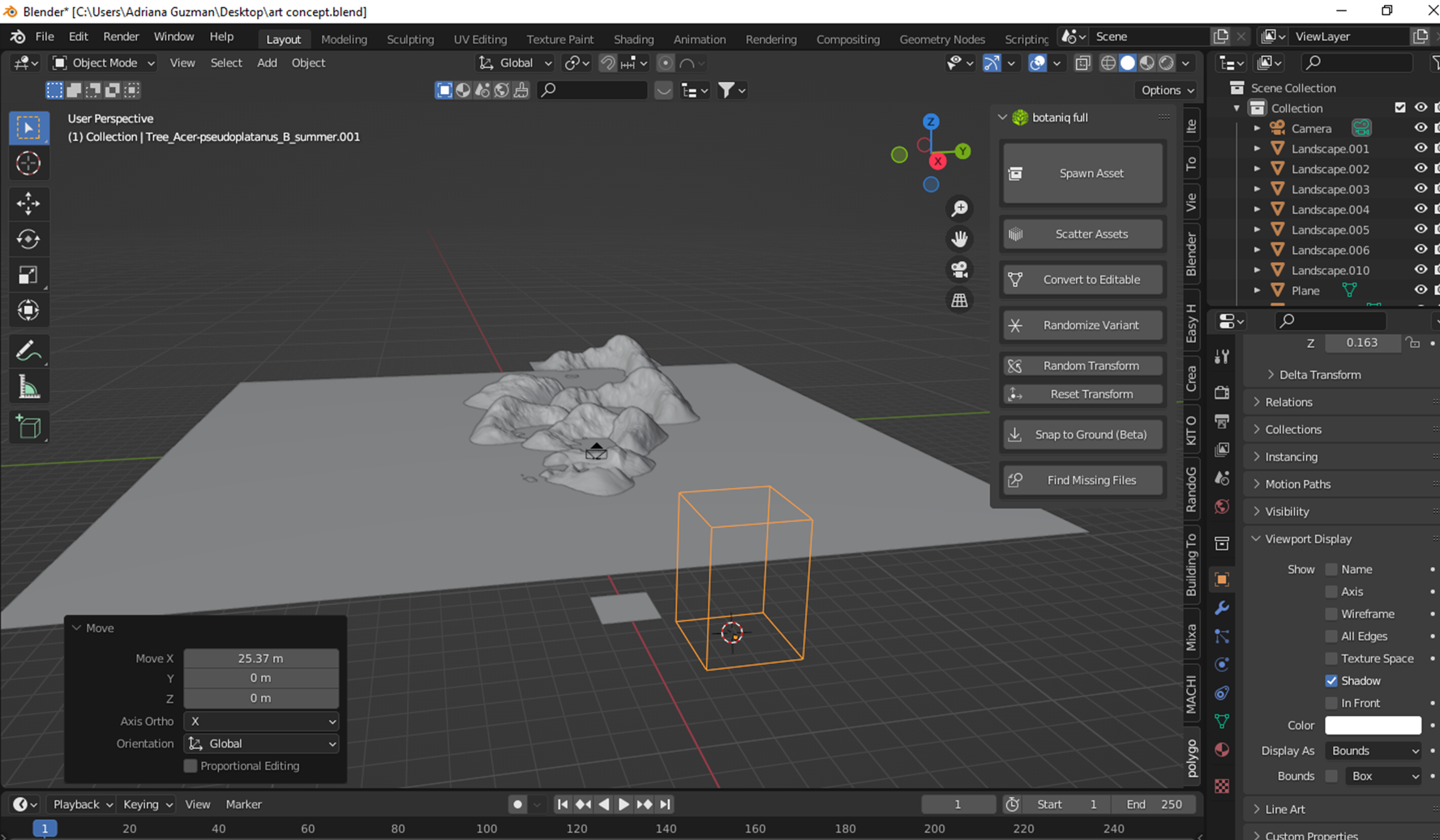Click the Find Missing Files button
This screenshot has height=840, width=1440.
(x=1082, y=480)
